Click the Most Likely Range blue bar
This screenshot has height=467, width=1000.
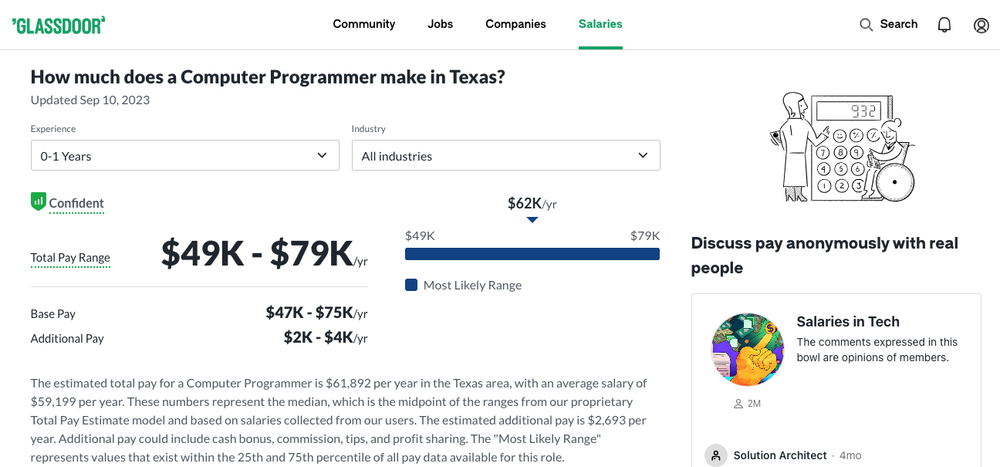[x=532, y=254]
